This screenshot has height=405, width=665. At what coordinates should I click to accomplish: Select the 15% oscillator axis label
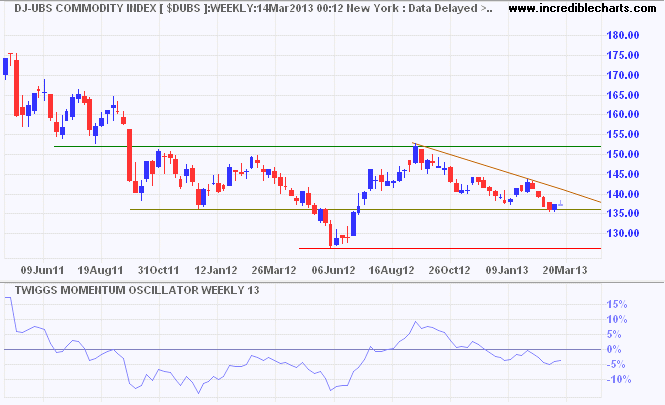[x=617, y=304]
